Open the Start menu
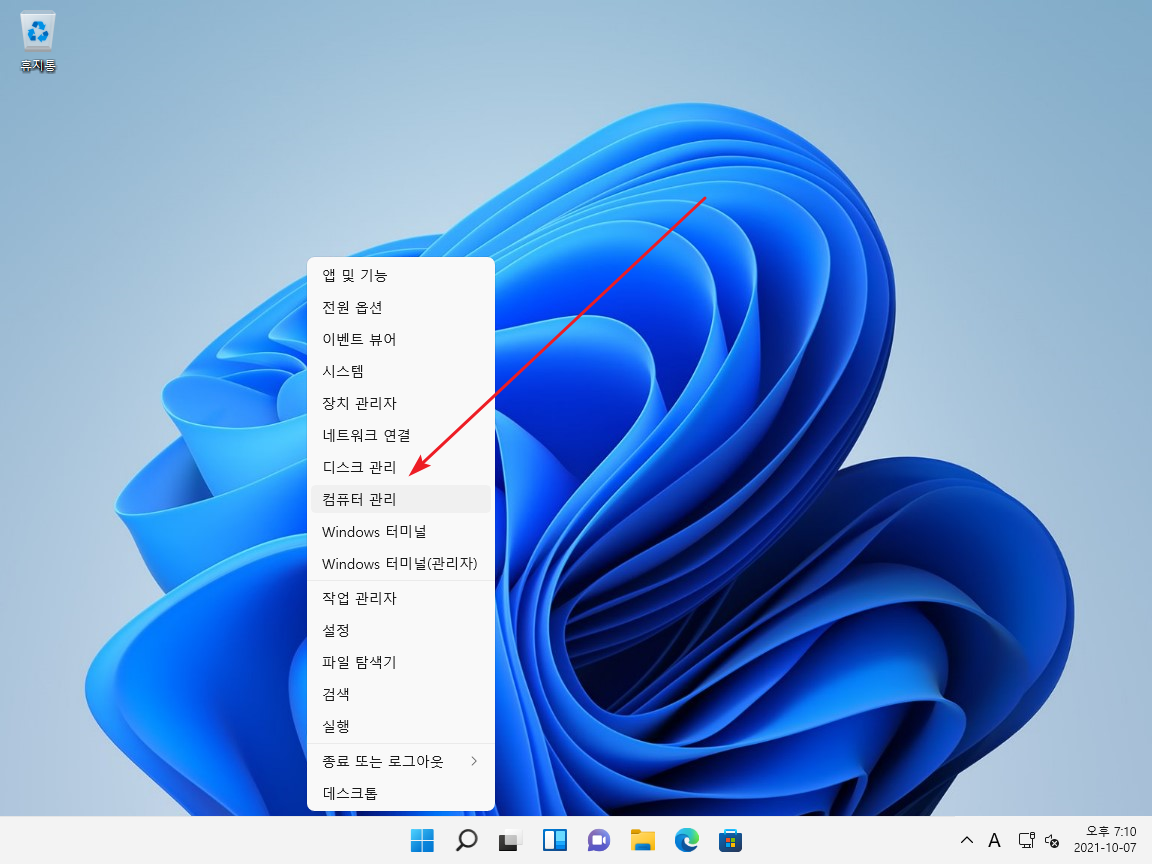1152x864 pixels. 422,839
